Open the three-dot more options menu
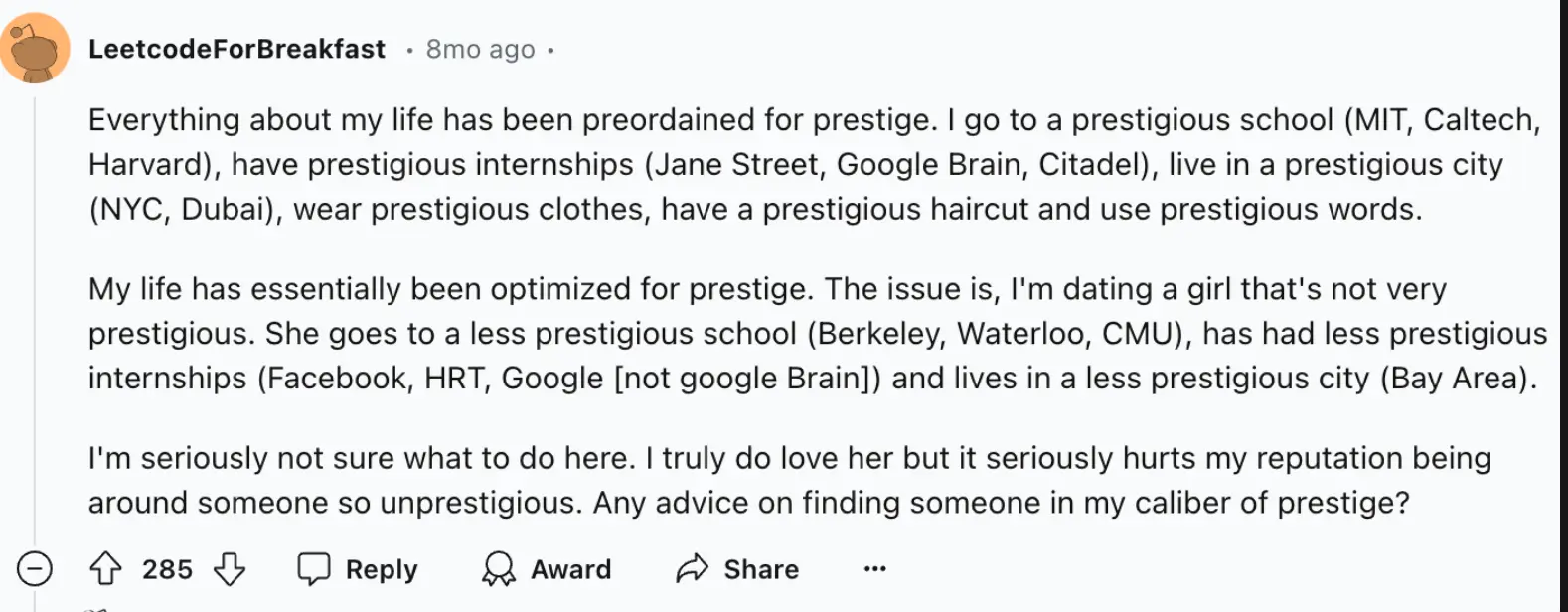 [x=874, y=569]
